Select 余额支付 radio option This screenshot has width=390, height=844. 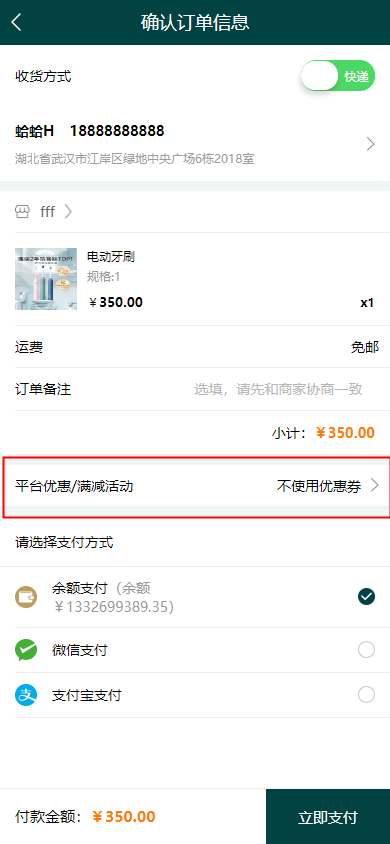click(366, 596)
